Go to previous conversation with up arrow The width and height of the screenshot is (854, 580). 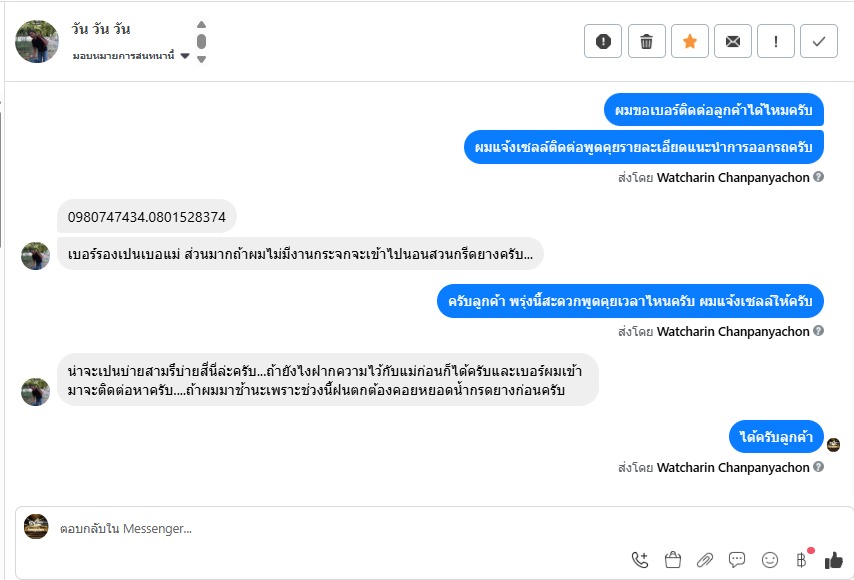click(201, 25)
